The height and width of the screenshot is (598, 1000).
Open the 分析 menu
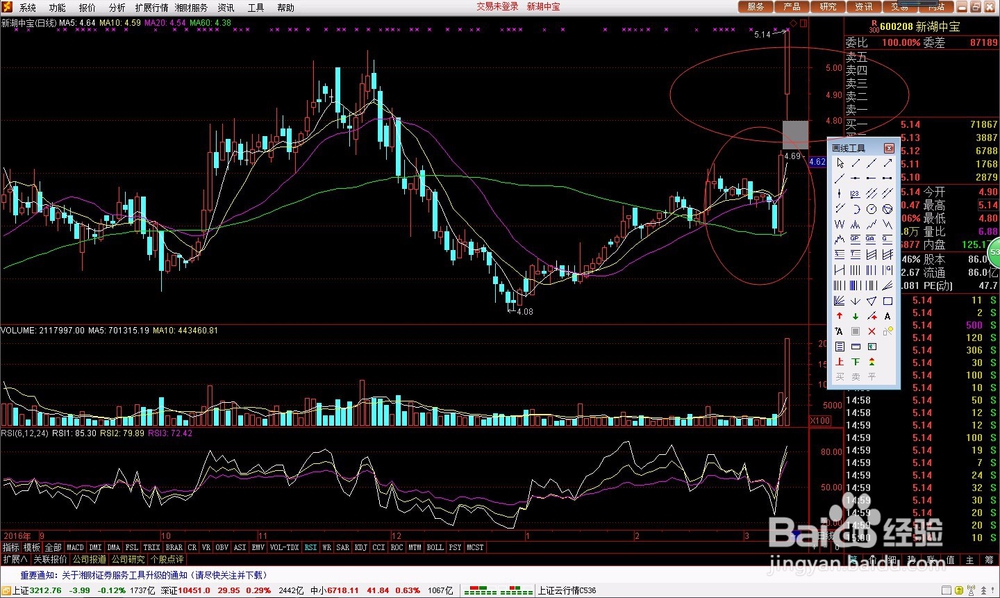coord(117,8)
